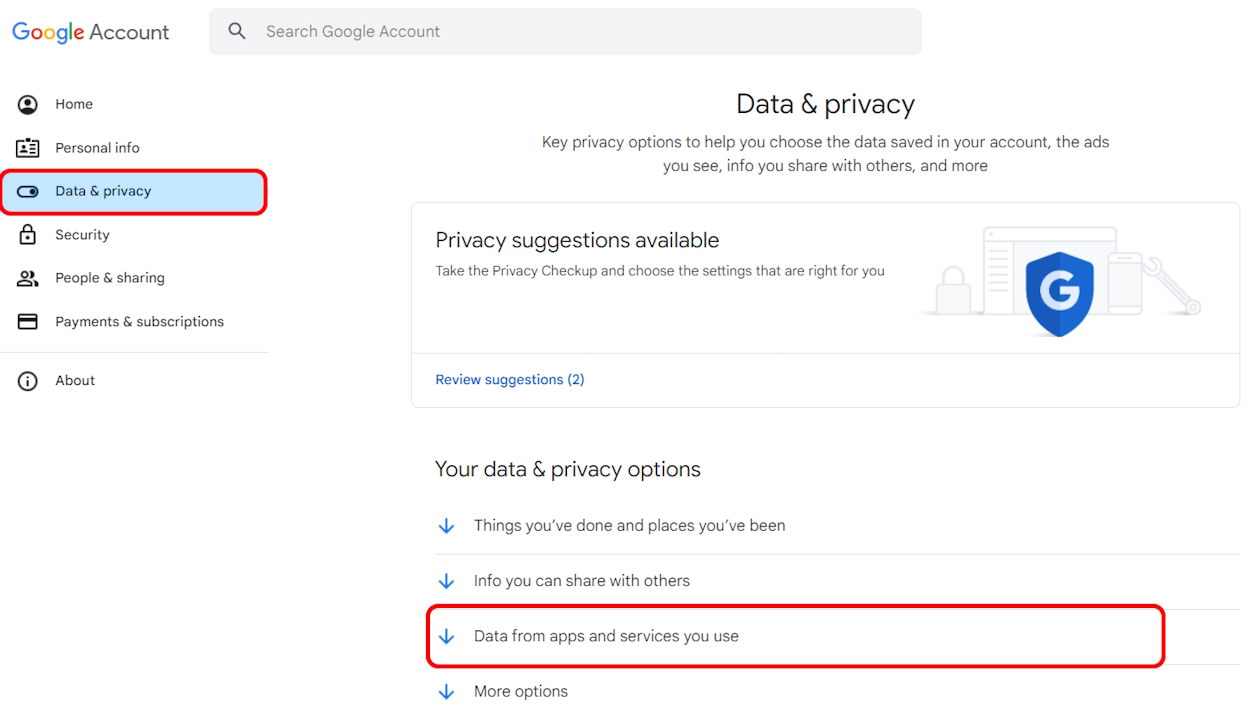This screenshot has height=716, width=1250.
Task: Click the Privacy suggestions available heading
Action: pos(577,240)
